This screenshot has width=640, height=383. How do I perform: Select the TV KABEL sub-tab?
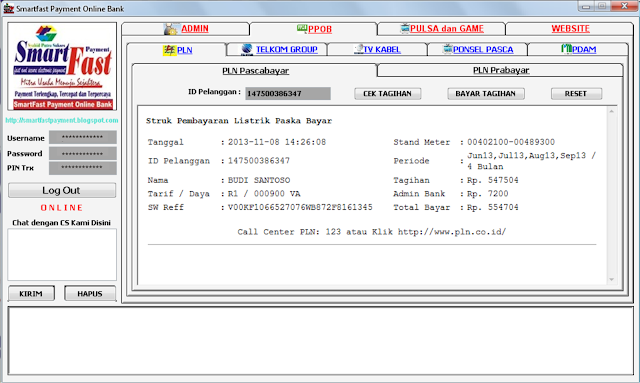coord(378,49)
